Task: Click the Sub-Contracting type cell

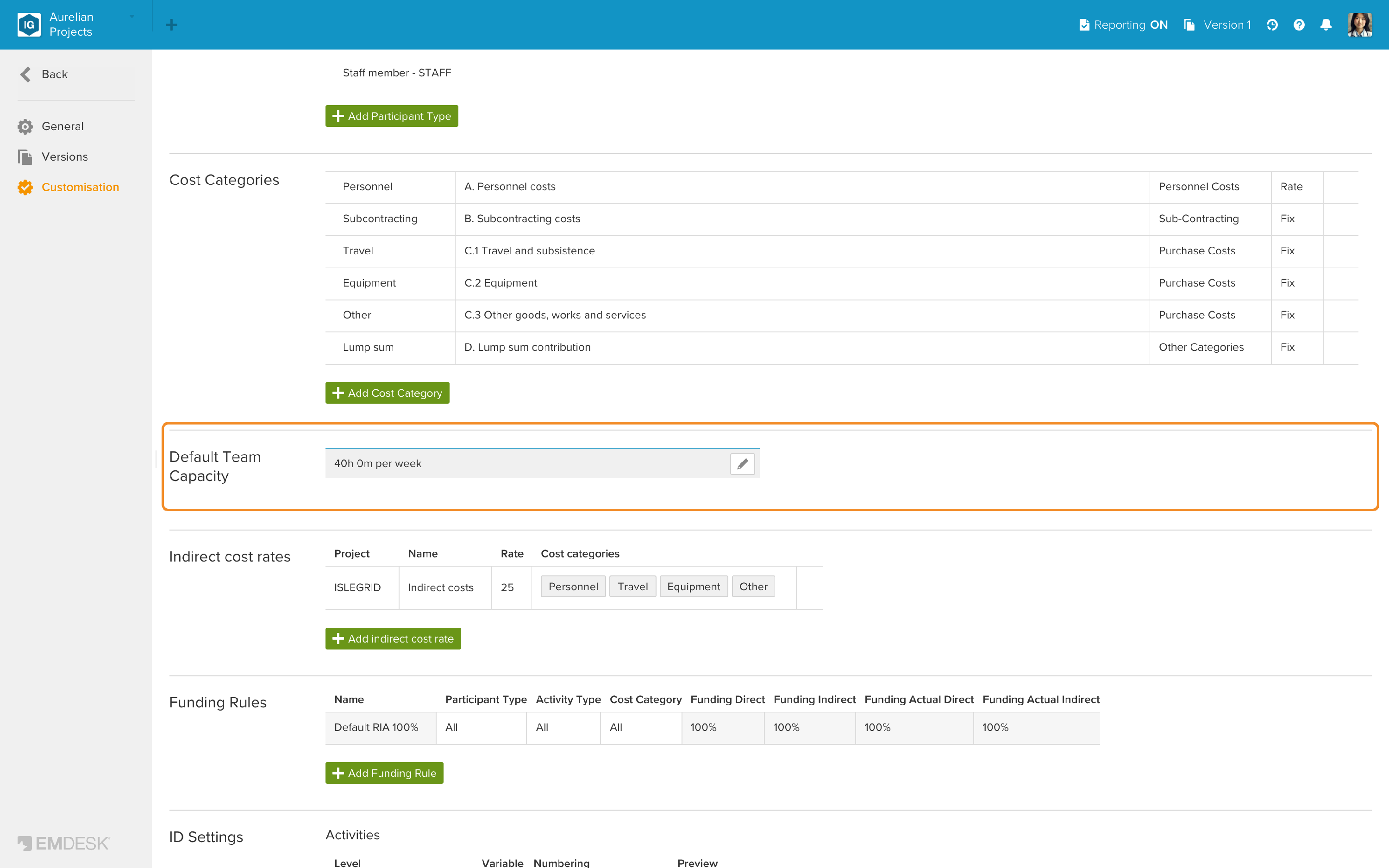Action: 1210,219
